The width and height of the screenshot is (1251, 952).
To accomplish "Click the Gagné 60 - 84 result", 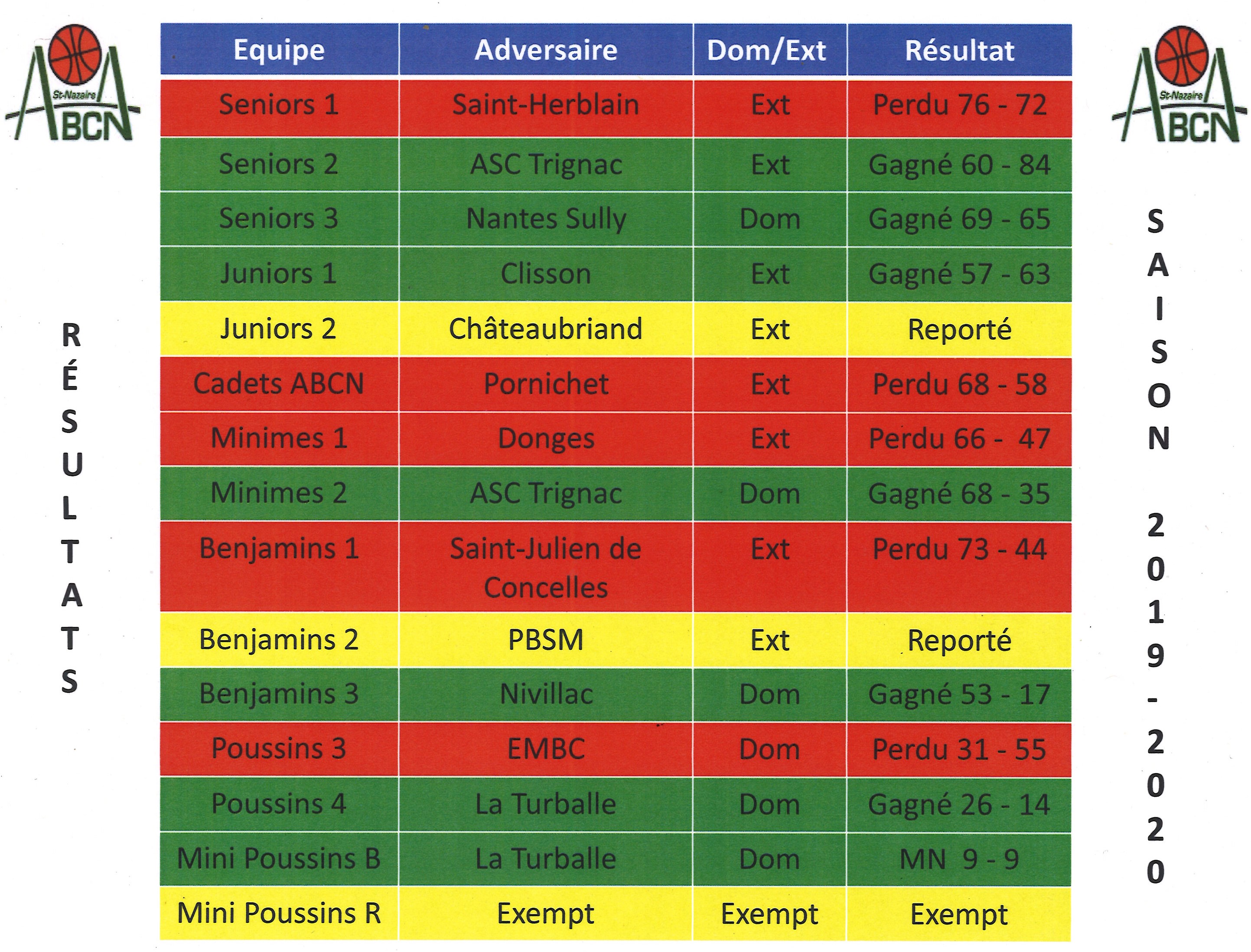I will click(959, 165).
